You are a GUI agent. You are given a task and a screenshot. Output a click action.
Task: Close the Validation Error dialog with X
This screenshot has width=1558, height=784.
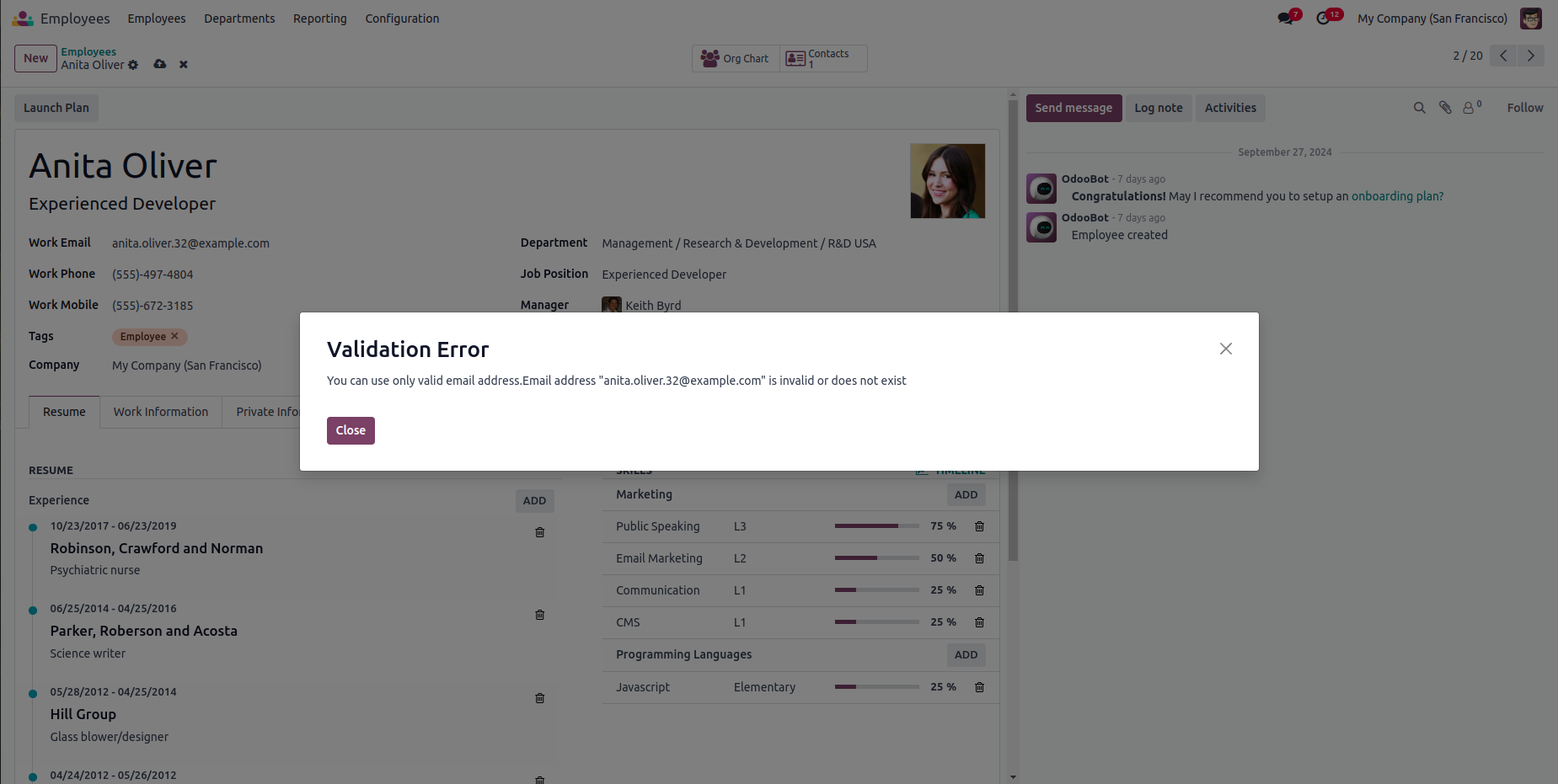click(x=1225, y=349)
